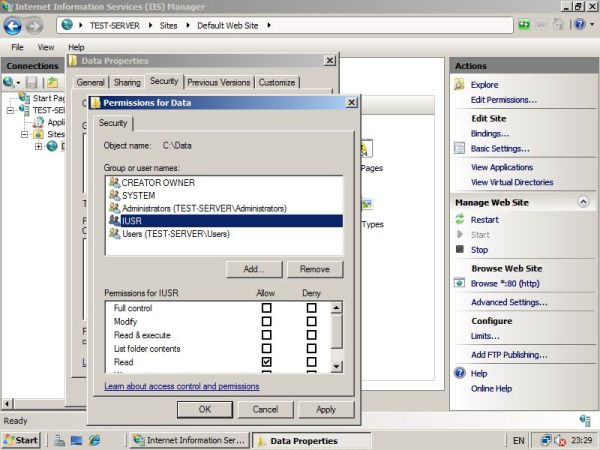Collapse the Manage Web Site section chevron
This screenshot has width=600, height=450.
[583, 202]
